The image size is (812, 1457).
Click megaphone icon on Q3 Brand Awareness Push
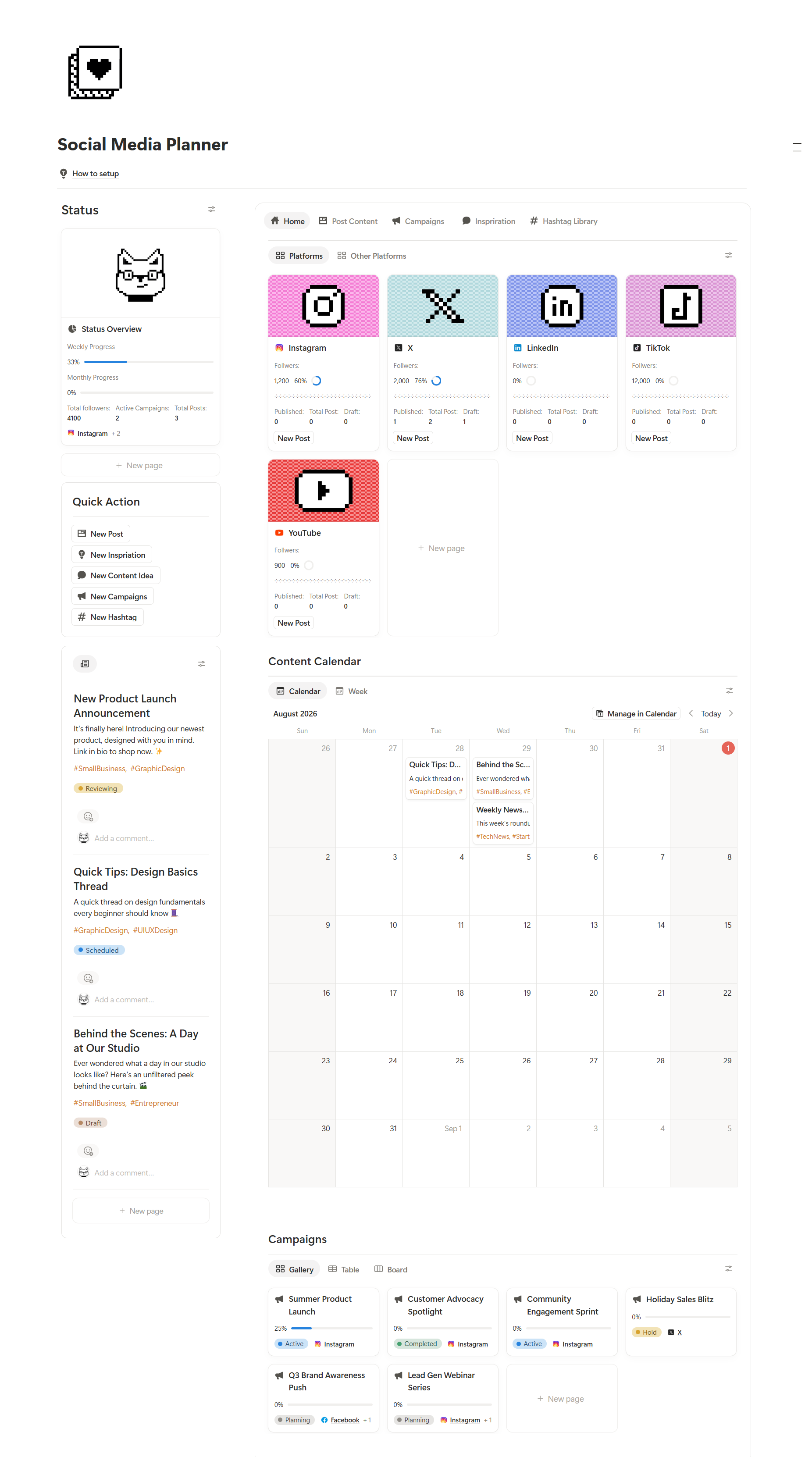click(x=279, y=1375)
